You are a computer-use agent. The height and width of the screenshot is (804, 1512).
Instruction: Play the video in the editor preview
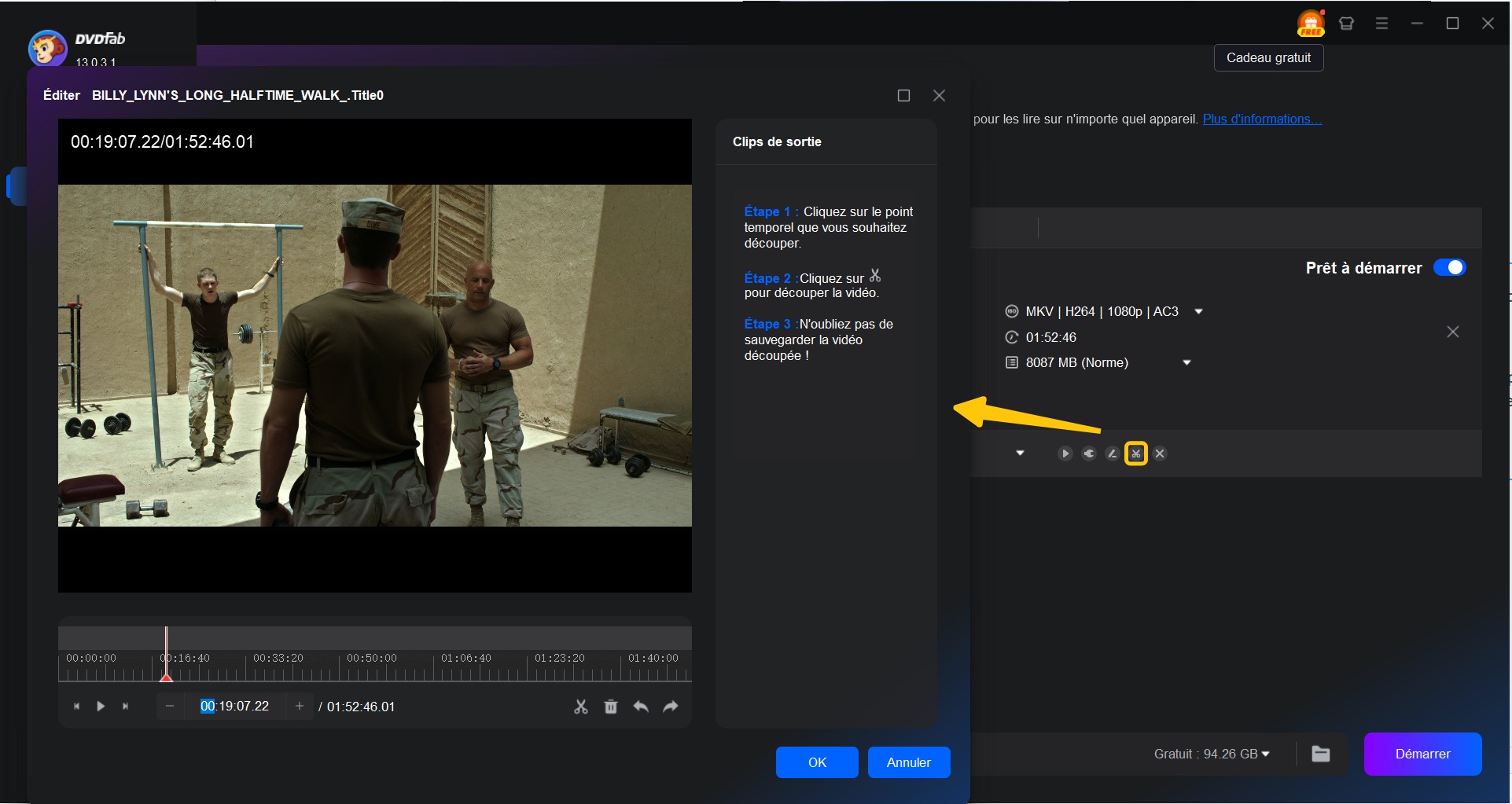[101, 707]
